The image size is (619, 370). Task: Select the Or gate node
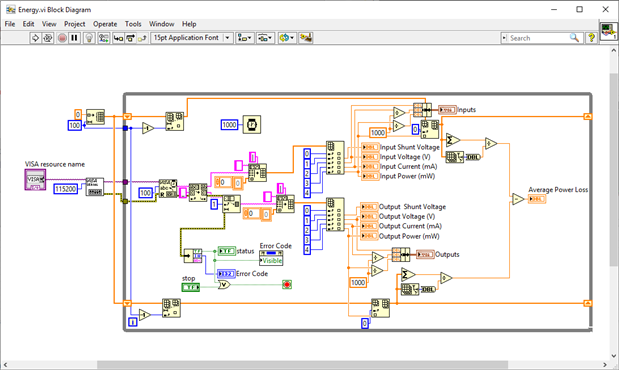pyautogui.click(x=224, y=284)
